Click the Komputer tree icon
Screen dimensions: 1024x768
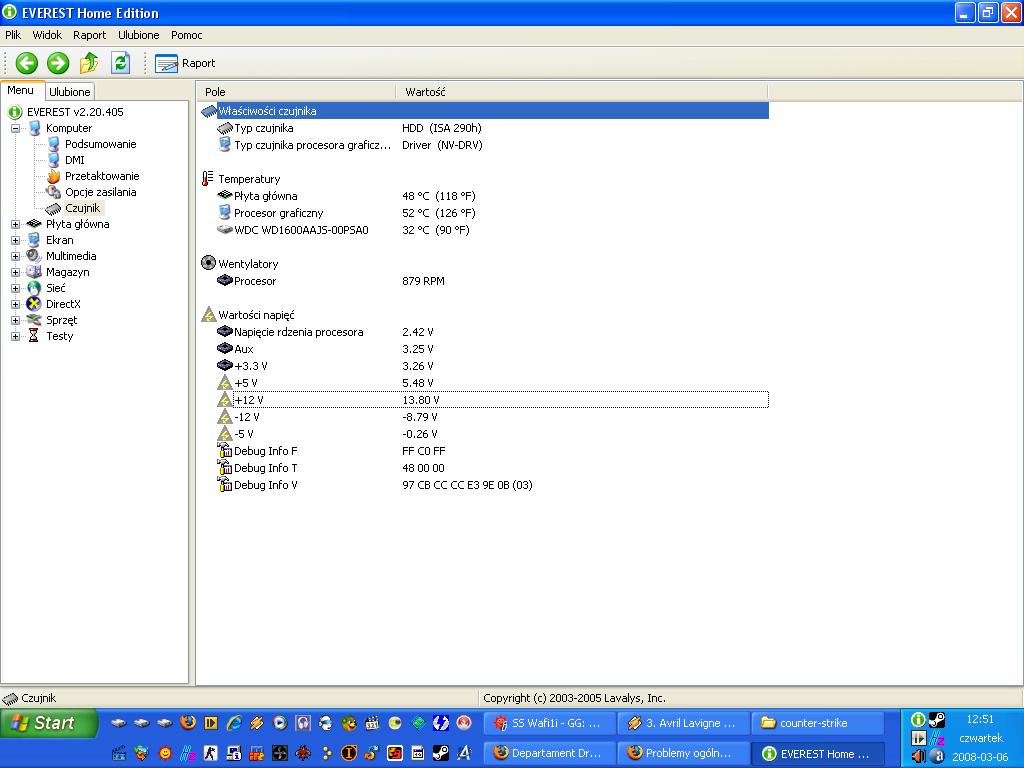[x=34, y=128]
